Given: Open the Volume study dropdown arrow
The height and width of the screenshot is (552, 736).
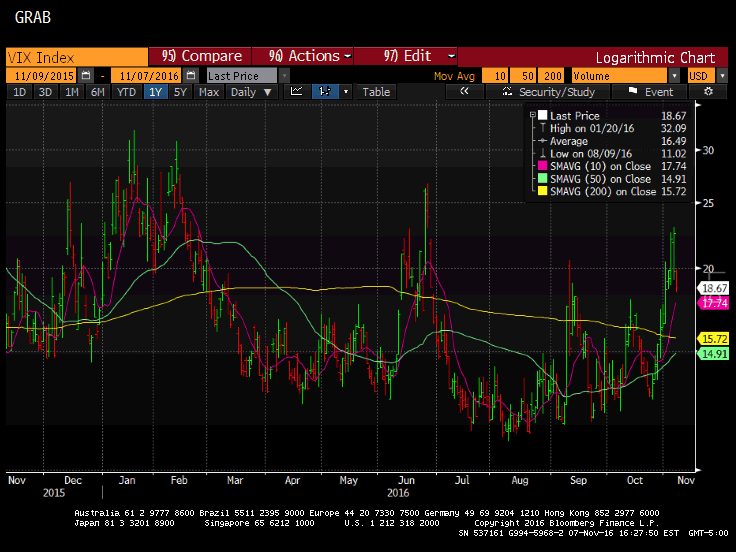Looking at the screenshot, I should click(x=674, y=76).
